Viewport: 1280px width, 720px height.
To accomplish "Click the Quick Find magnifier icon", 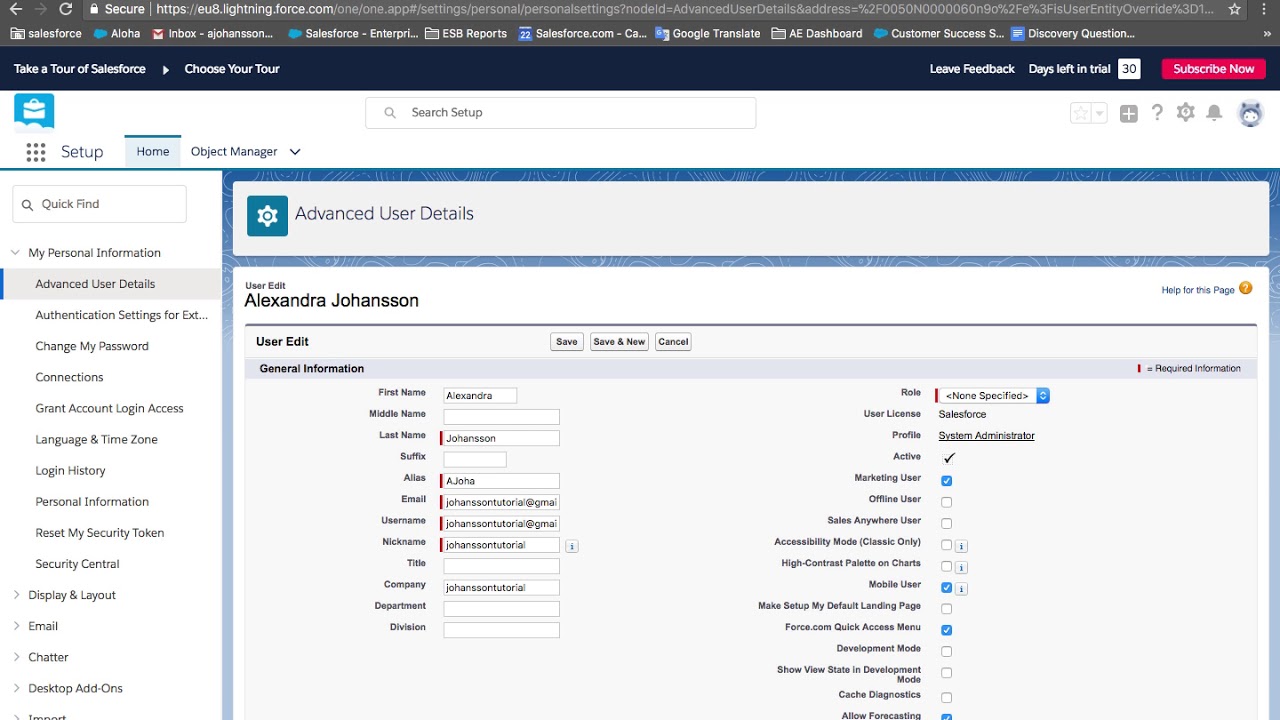I will click(x=27, y=204).
